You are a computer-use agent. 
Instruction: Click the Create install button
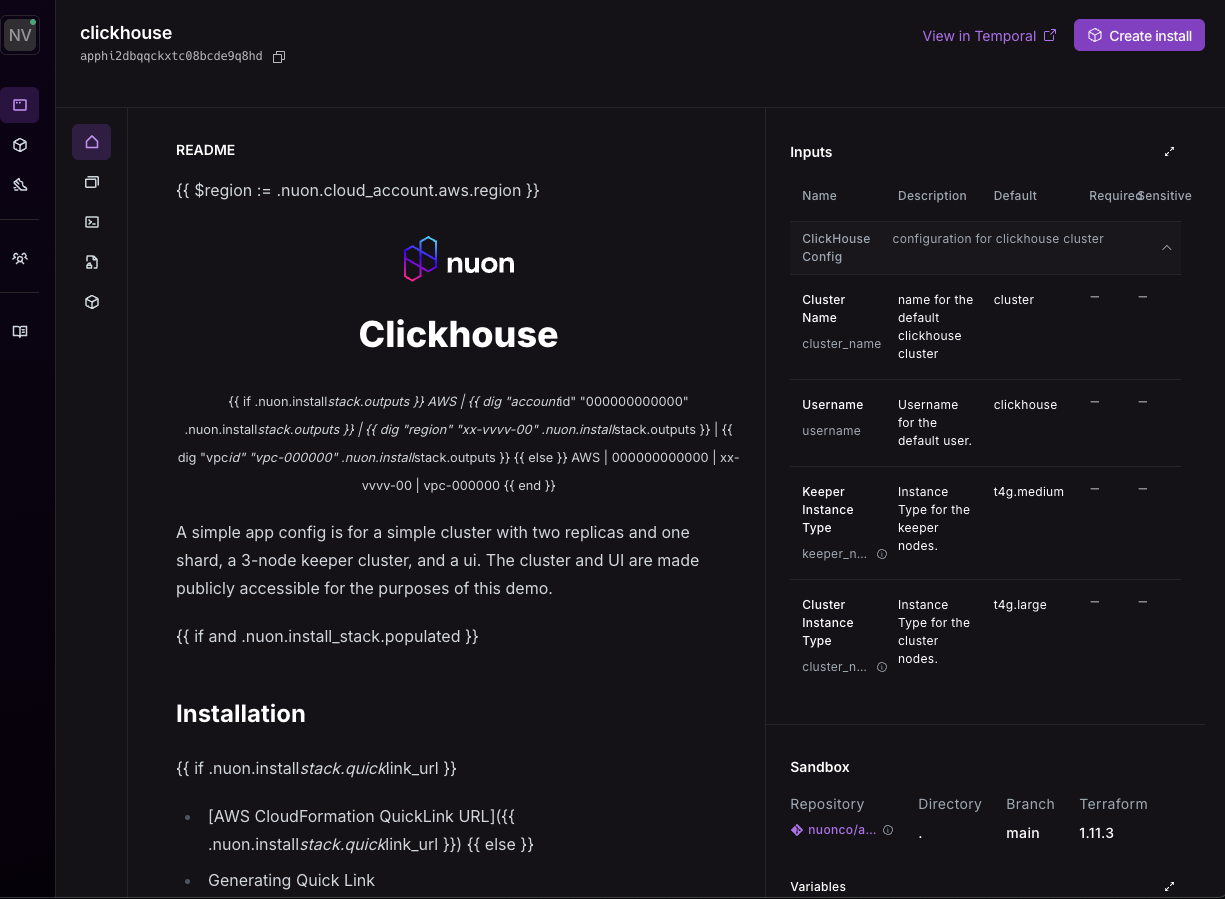click(1139, 34)
